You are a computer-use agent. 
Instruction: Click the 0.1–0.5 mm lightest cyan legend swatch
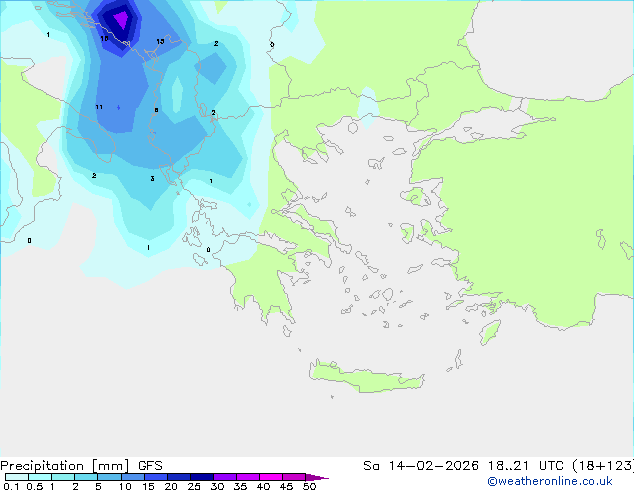(17, 477)
